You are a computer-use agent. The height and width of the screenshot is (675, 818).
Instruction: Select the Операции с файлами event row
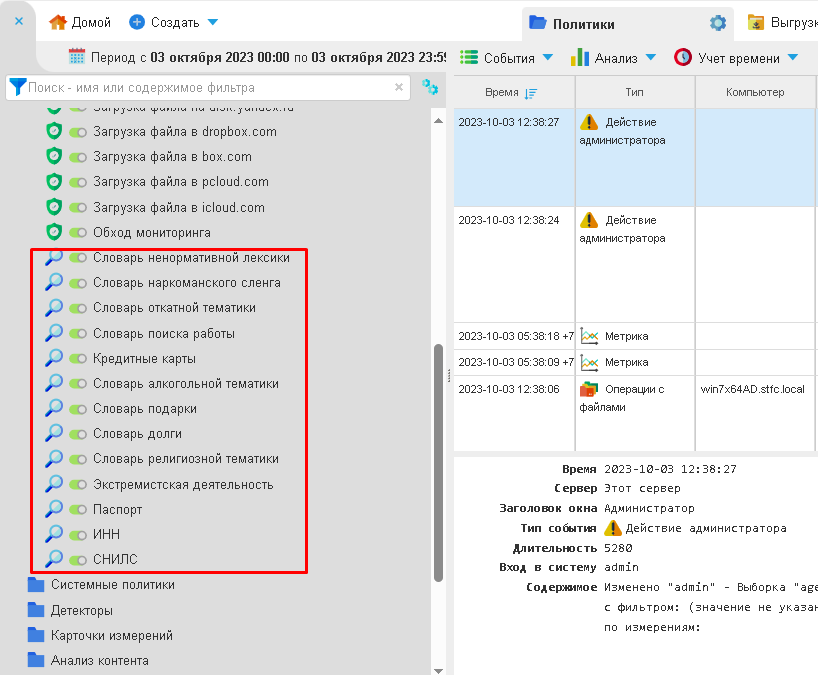point(634,398)
